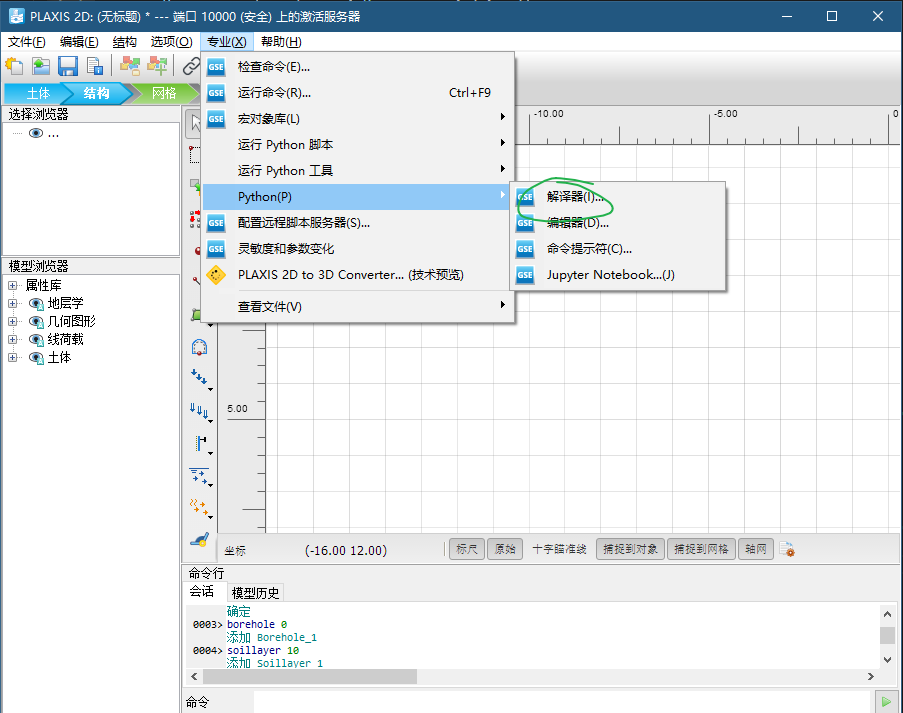Expand the 线荷载 tree node
903x713 pixels.
click(12, 340)
